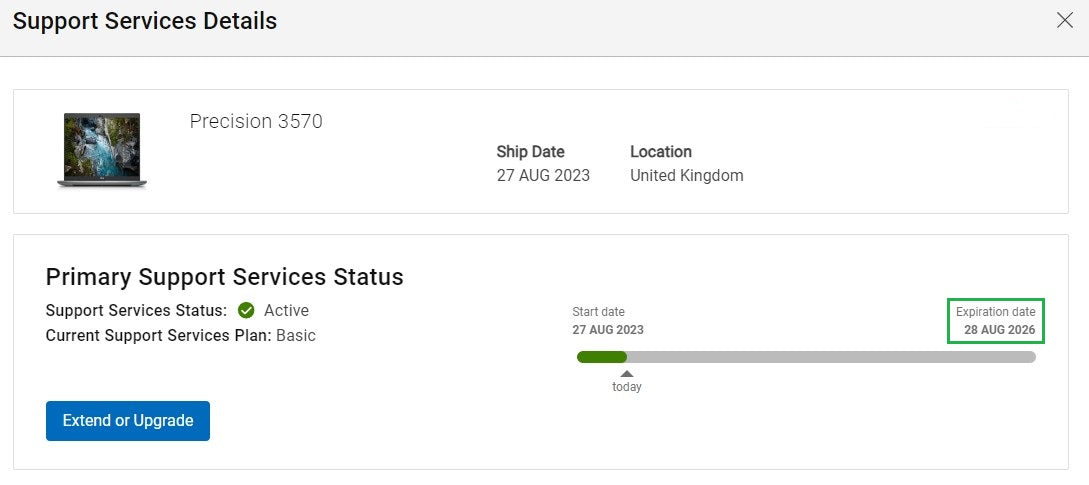Click the 28 AUG 2026 expiration value

[x=999, y=330]
